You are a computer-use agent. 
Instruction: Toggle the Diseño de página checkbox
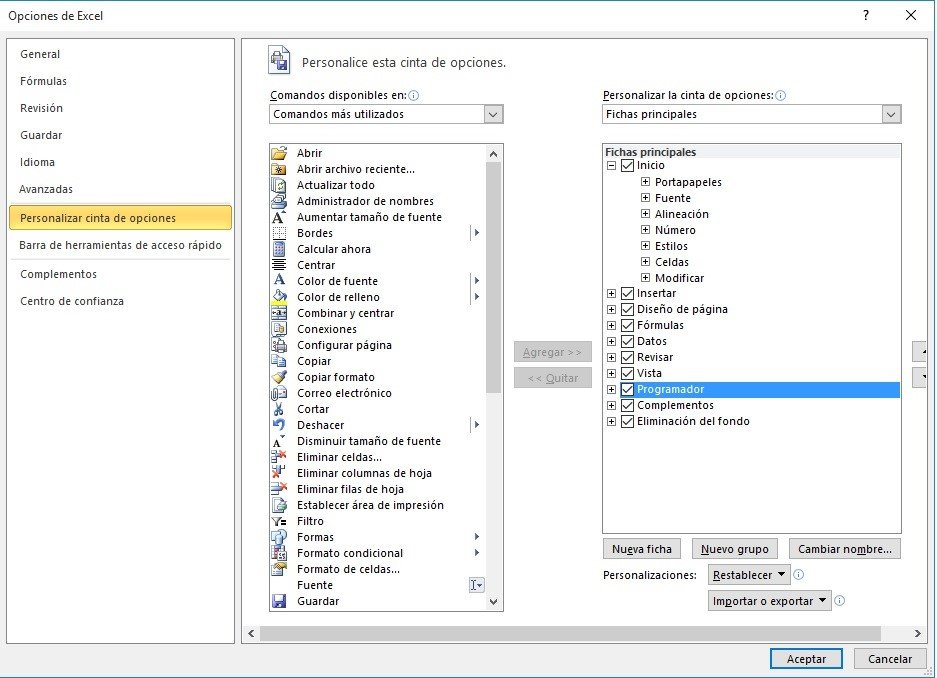point(627,309)
